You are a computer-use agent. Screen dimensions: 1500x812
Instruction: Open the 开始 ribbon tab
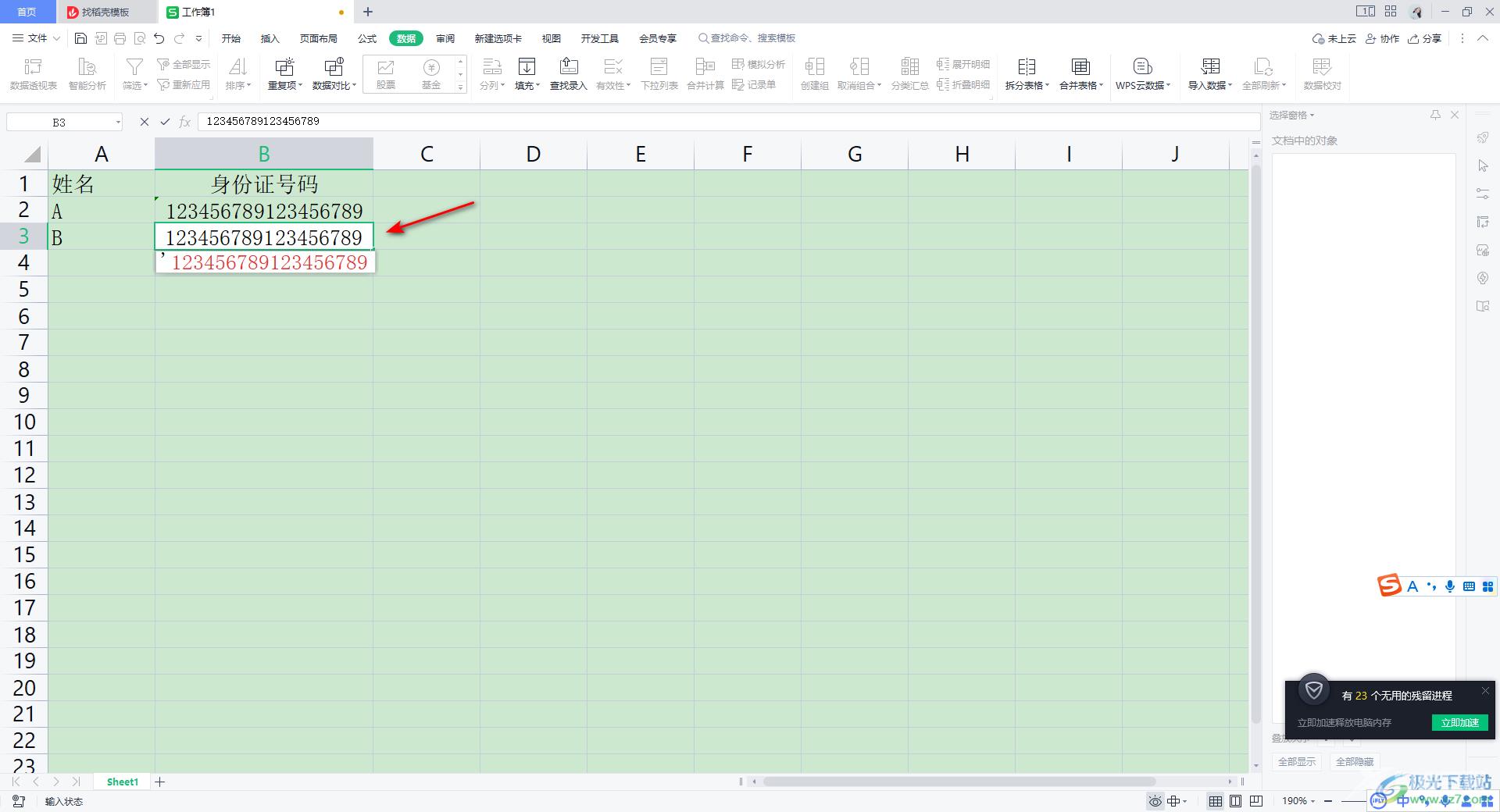pyautogui.click(x=231, y=38)
